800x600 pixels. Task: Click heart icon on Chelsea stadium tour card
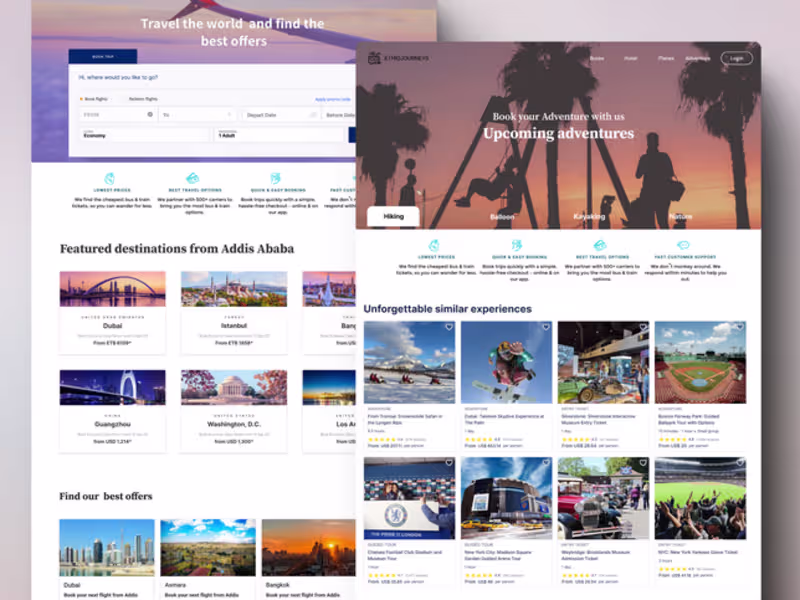click(448, 463)
